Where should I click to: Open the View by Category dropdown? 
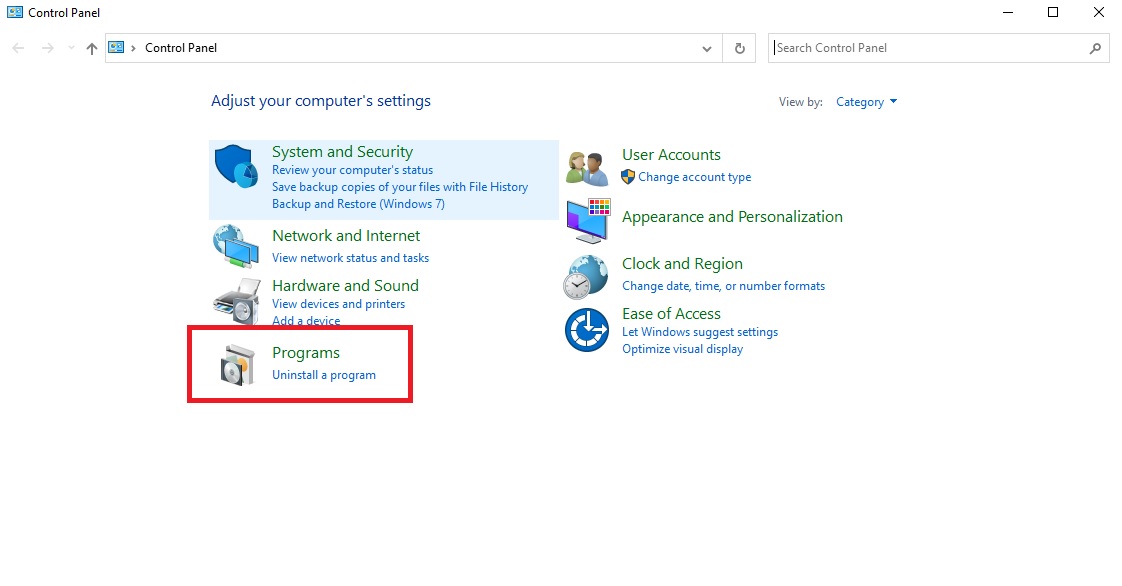pos(866,102)
